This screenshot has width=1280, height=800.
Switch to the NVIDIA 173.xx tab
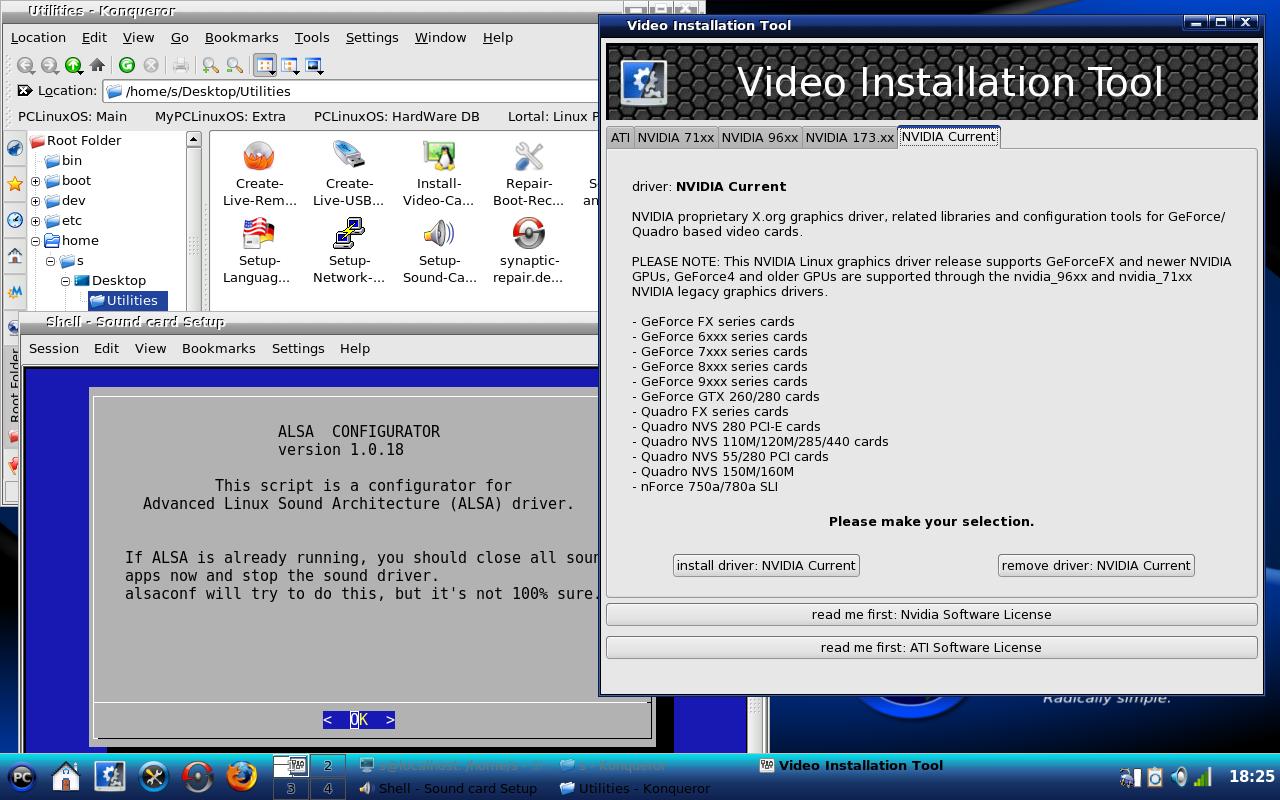point(850,138)
